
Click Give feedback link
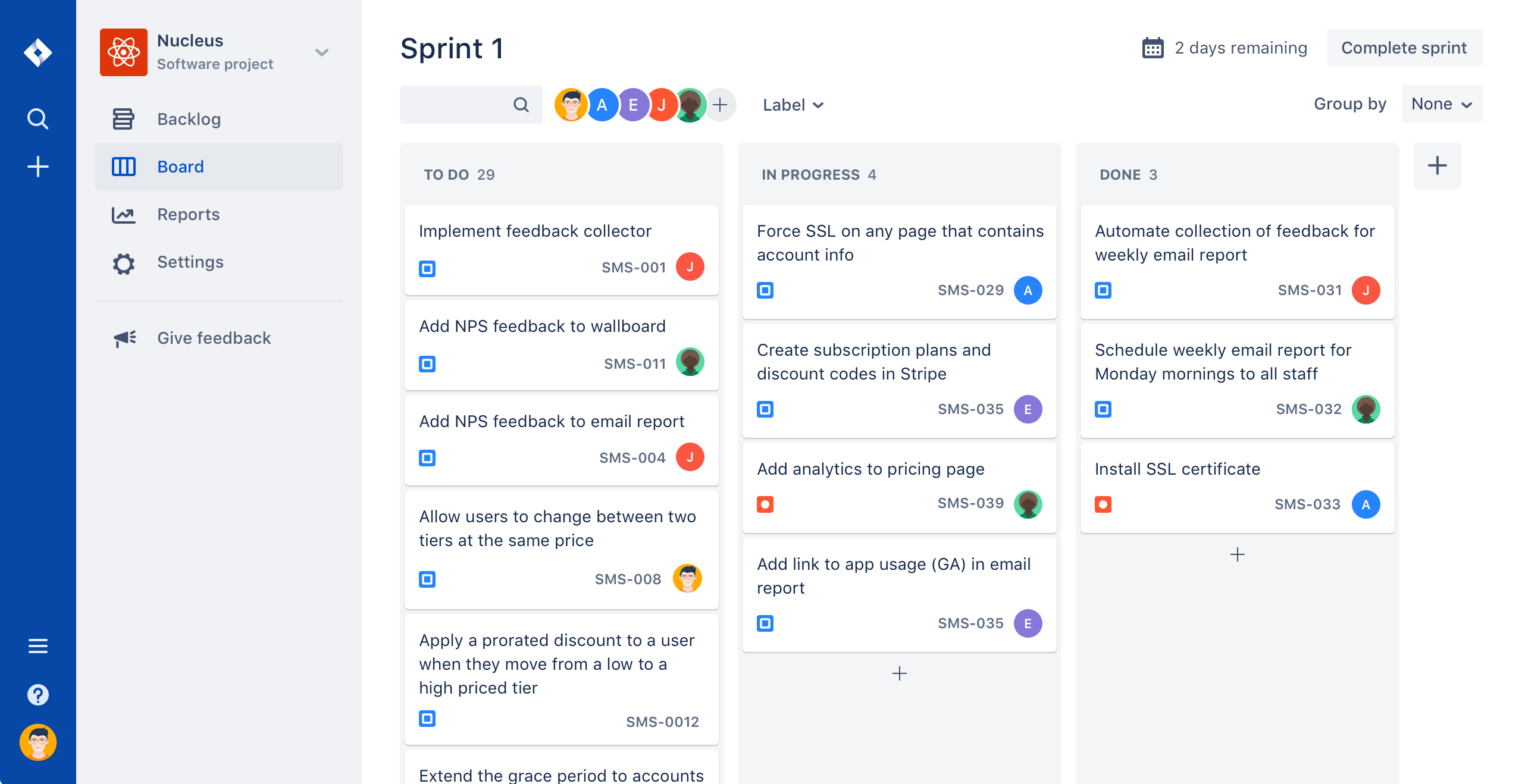click(214, 338)
